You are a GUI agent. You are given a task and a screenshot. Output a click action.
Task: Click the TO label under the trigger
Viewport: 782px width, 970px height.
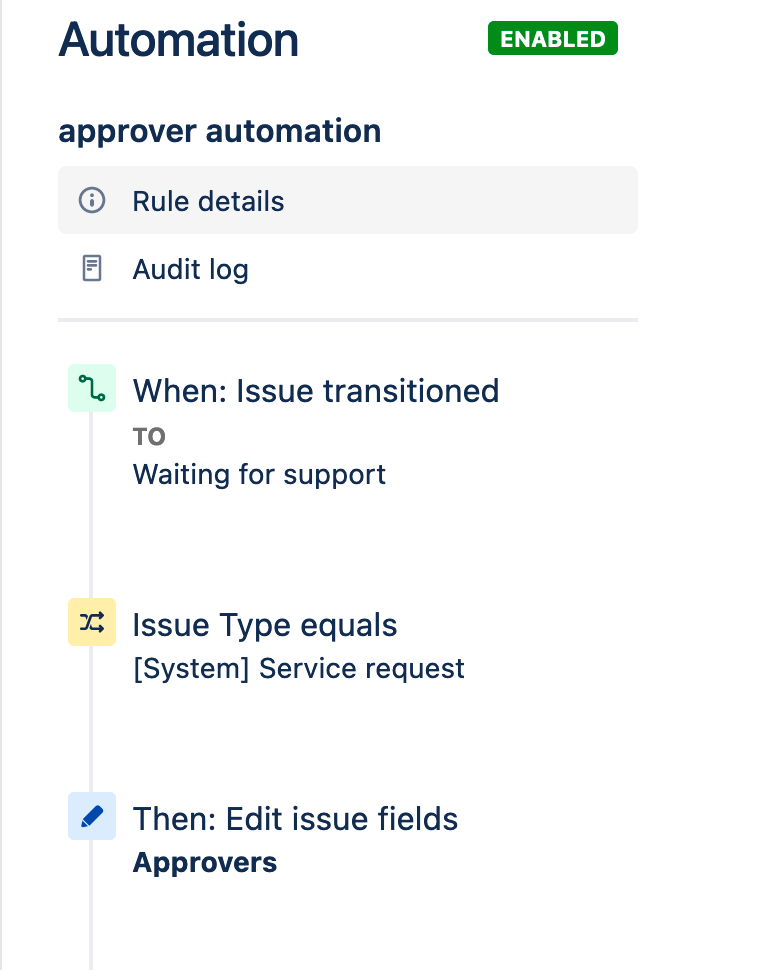click(149, 437)
